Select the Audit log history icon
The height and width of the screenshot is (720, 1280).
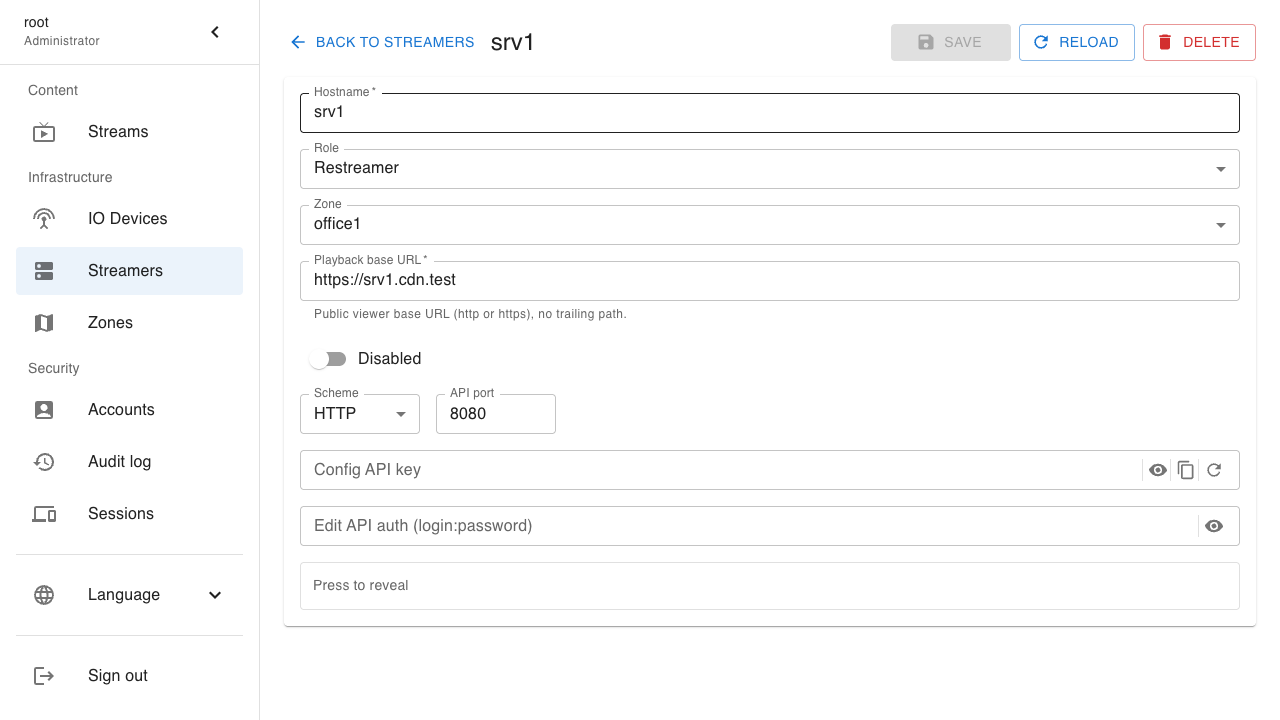pyautogui.click(x=44, y=461)
